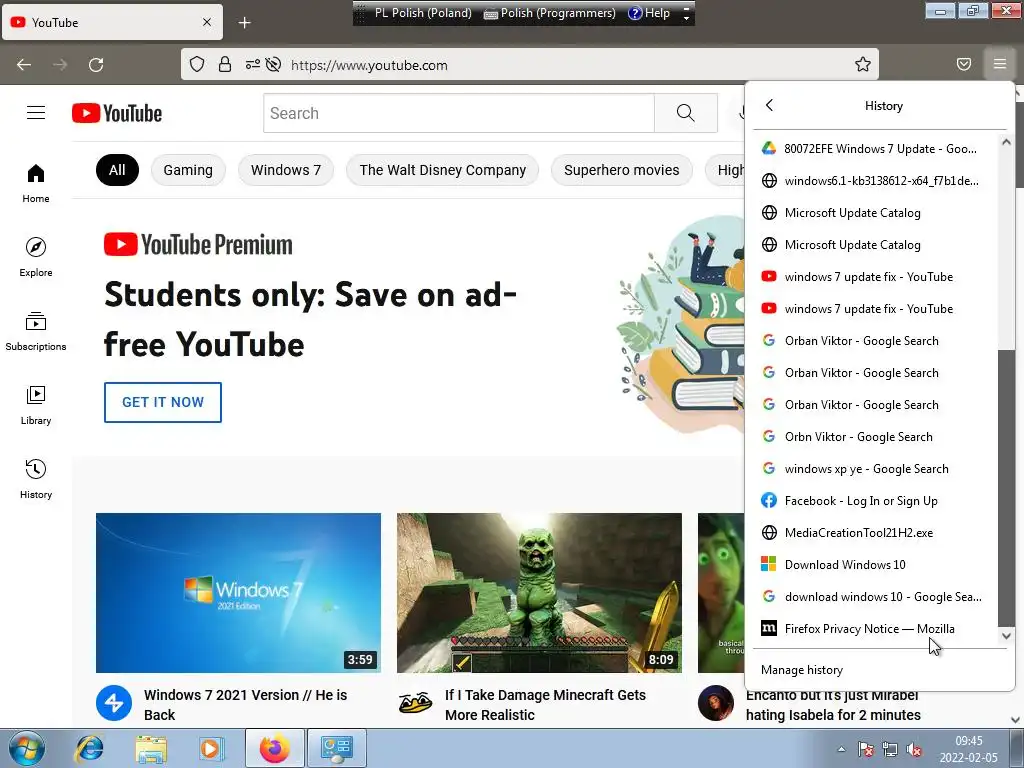Open Home in YouTube sidebar
The image size is (1024, 768).
[x=36, y=184]
